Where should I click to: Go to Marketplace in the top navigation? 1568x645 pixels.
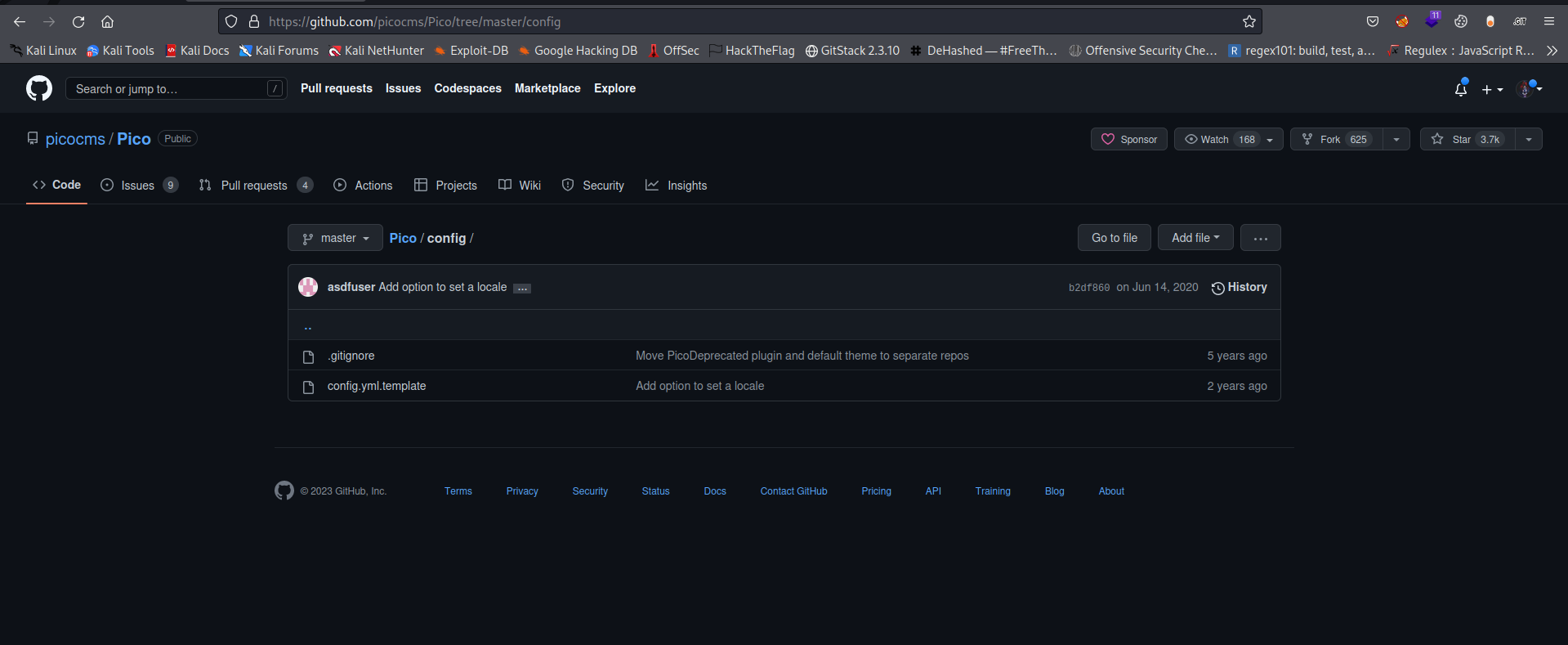click(x=547, y=88)
